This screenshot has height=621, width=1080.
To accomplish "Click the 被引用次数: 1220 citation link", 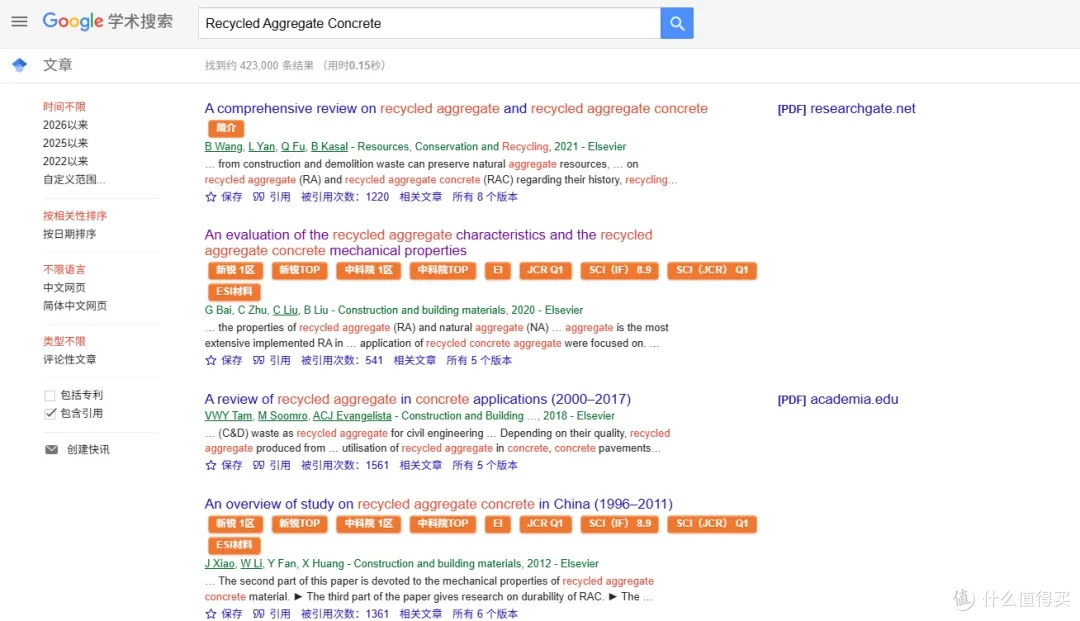I will 345,197.
